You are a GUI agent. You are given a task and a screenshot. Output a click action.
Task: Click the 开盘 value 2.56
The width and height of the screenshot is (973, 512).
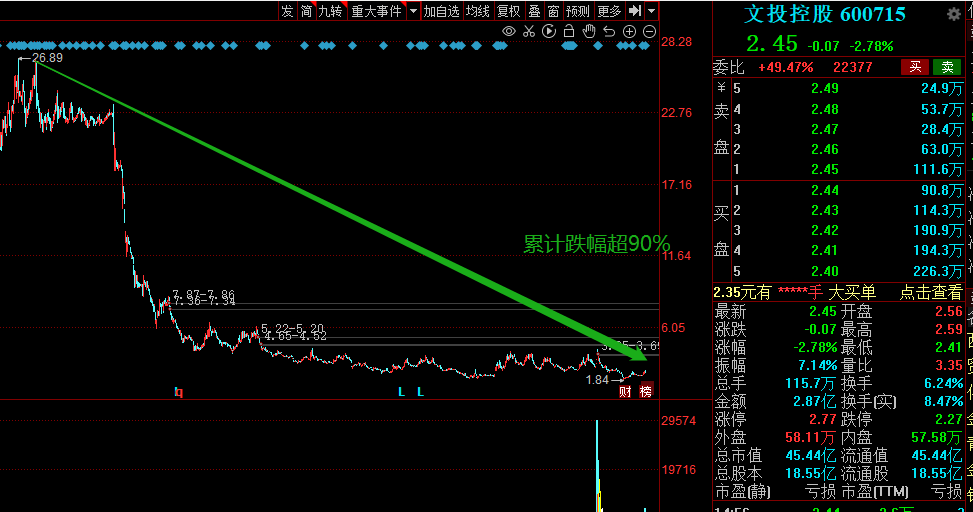pos(949,311)
